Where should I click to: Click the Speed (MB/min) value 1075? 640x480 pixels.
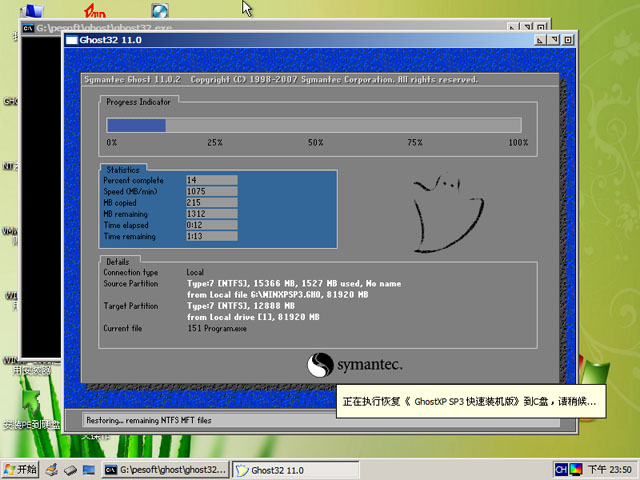tap(212, 191)
